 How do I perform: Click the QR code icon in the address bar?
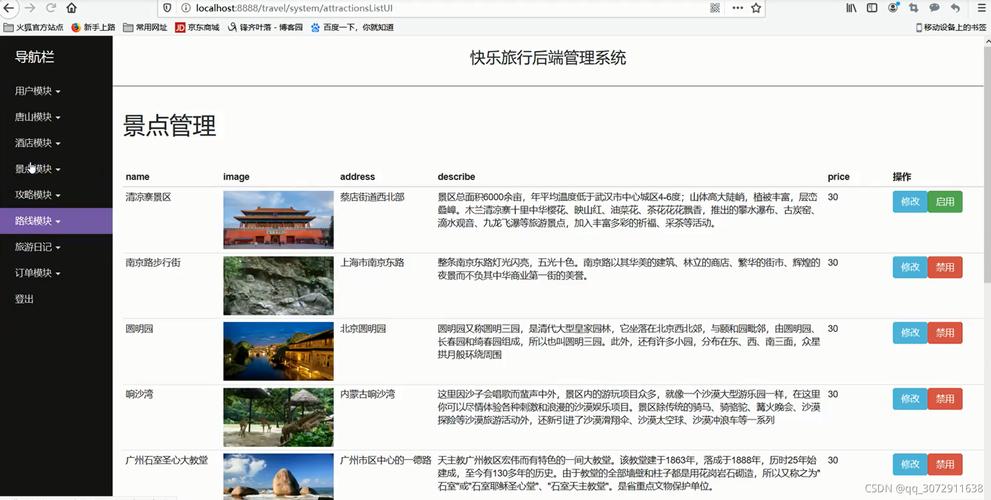[715, 8]
